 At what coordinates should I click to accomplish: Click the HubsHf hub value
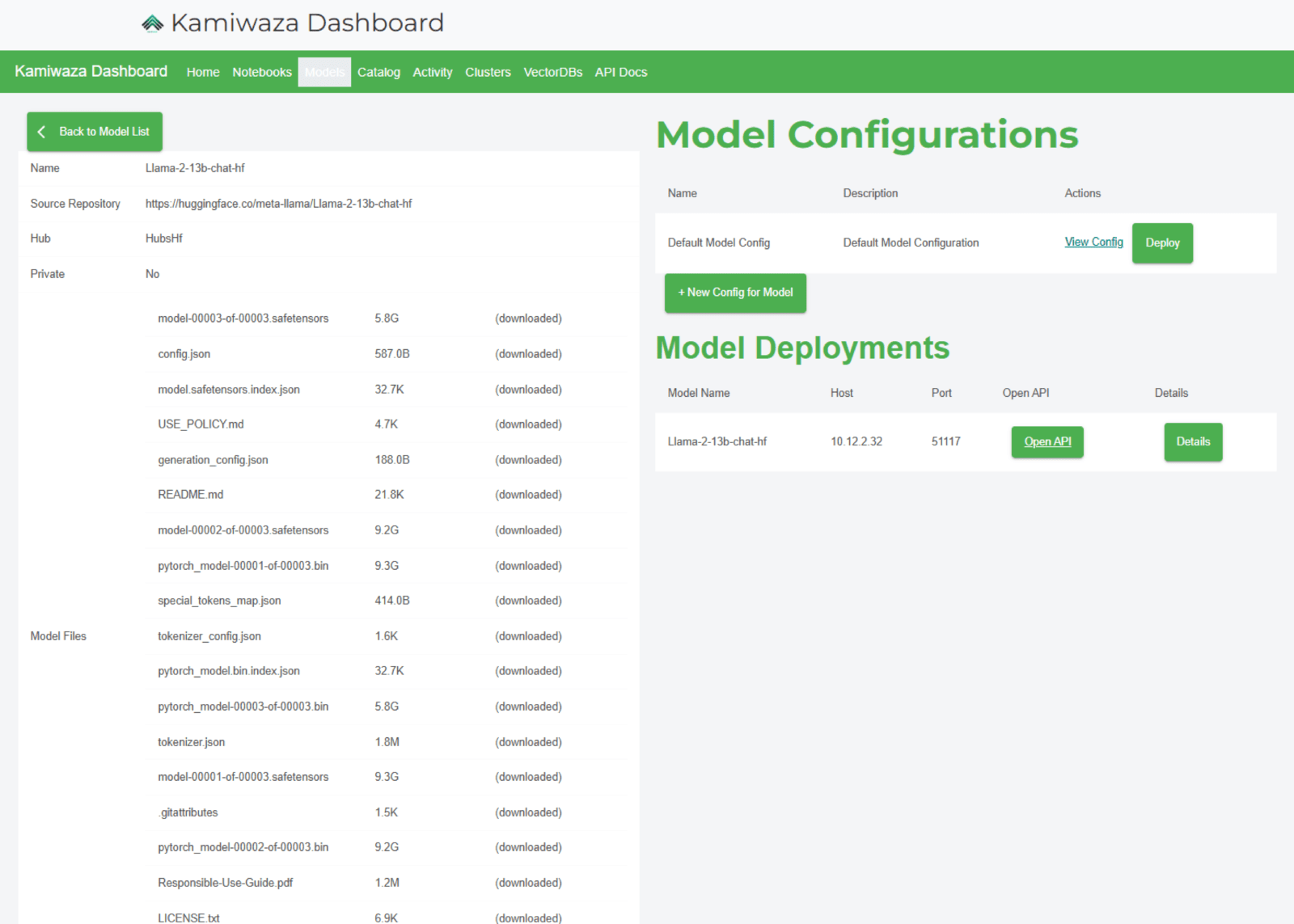coord(164,238)
